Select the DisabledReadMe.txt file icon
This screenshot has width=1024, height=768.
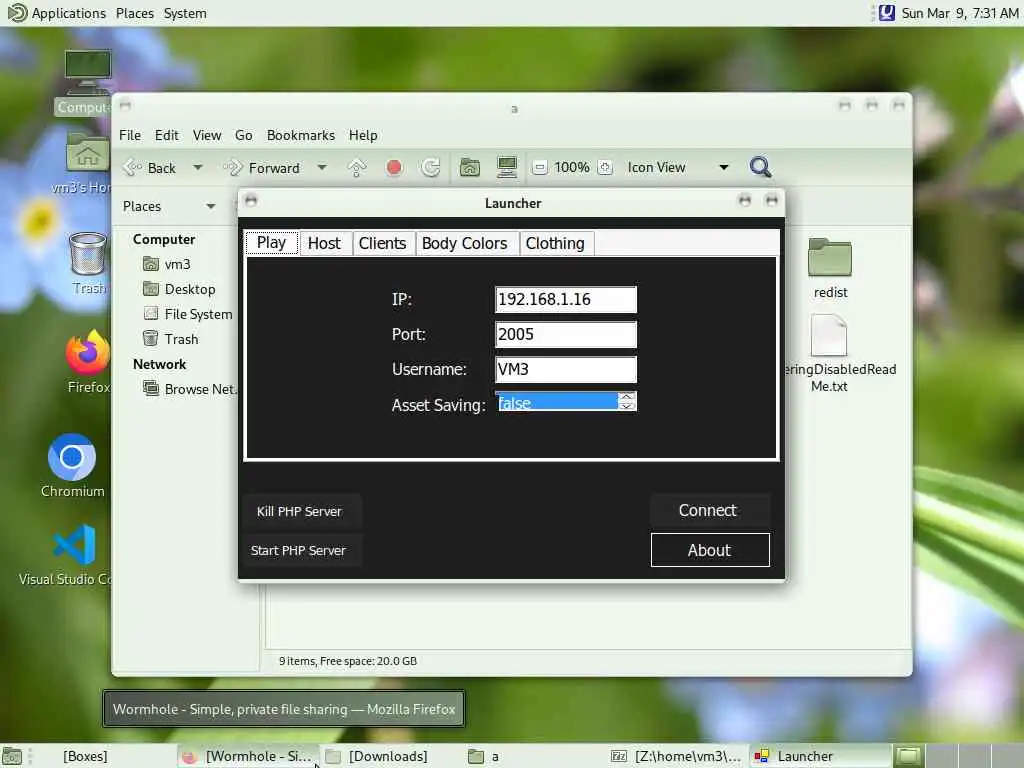(x=829, y=335)
